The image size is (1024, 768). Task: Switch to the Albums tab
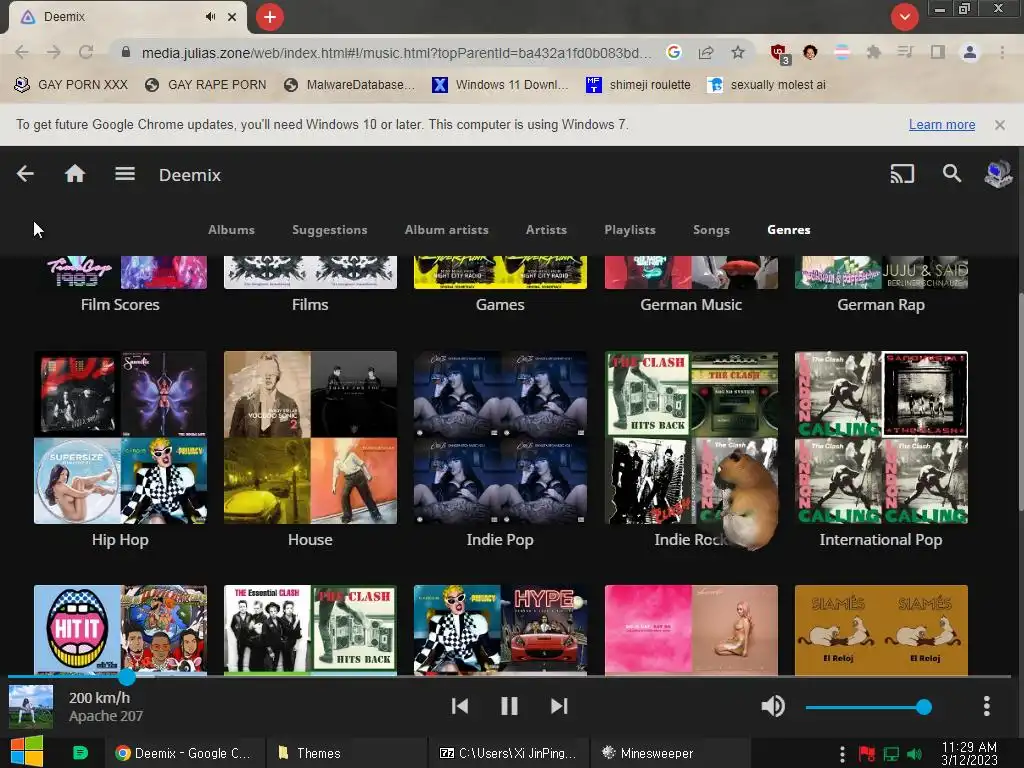231,230
